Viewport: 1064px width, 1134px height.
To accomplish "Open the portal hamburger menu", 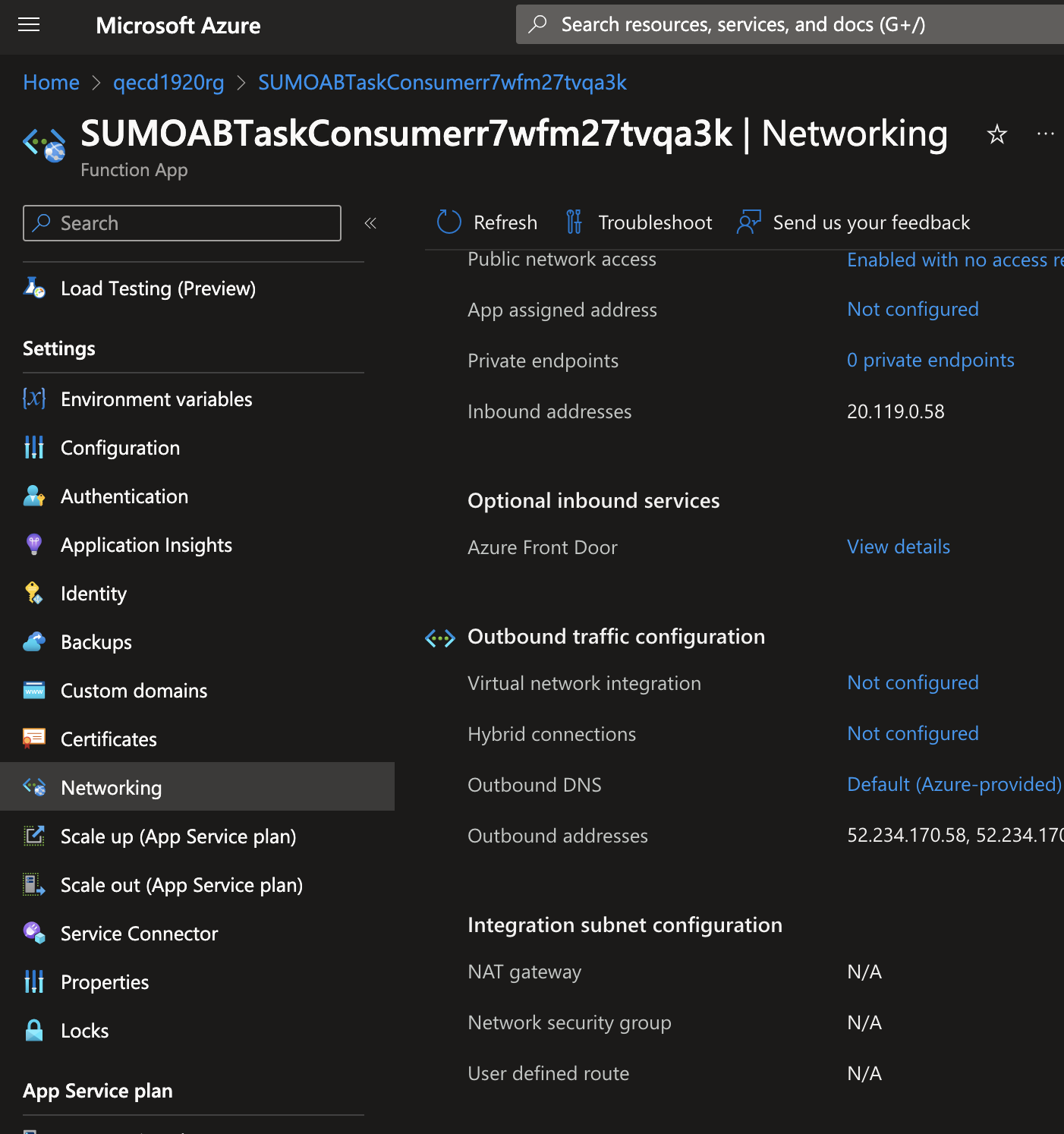I will pyautogui.click(x=29, y=24).
